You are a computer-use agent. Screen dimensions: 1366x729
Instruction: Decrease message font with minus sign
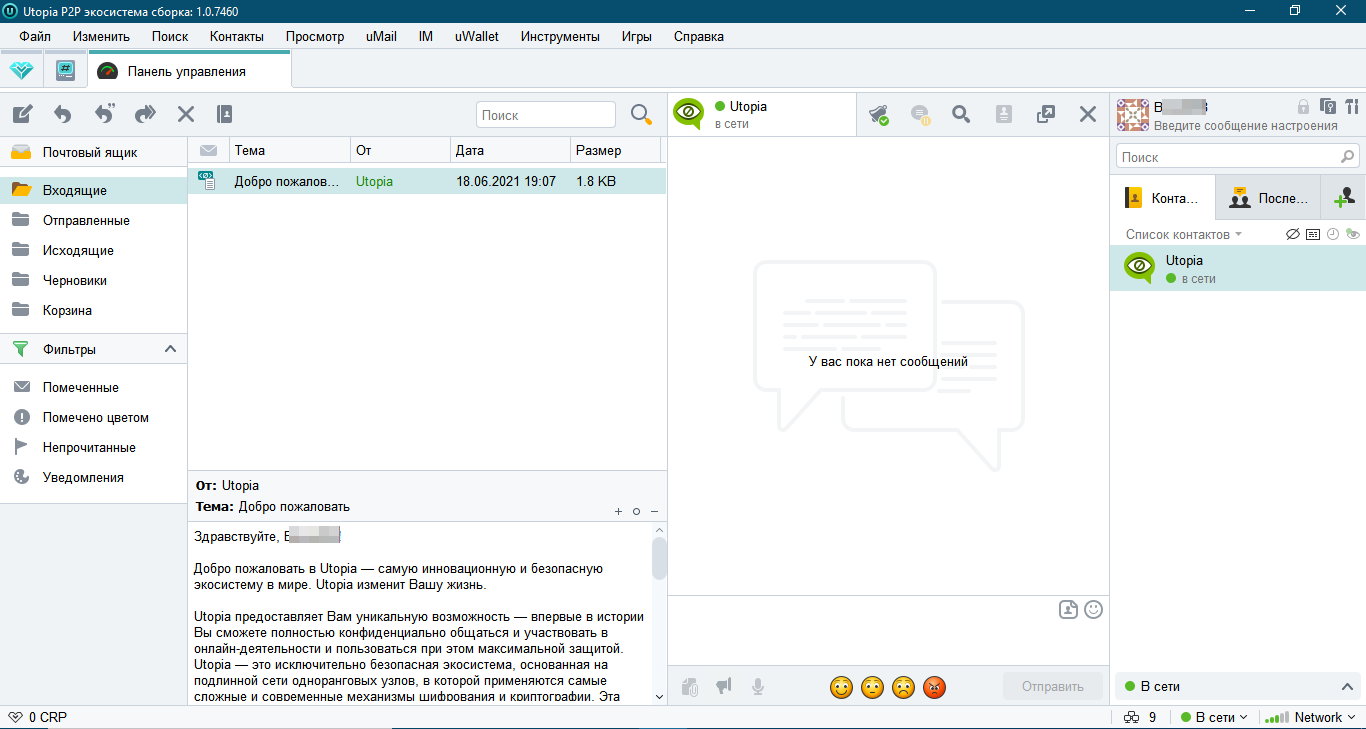click(654, 511)
